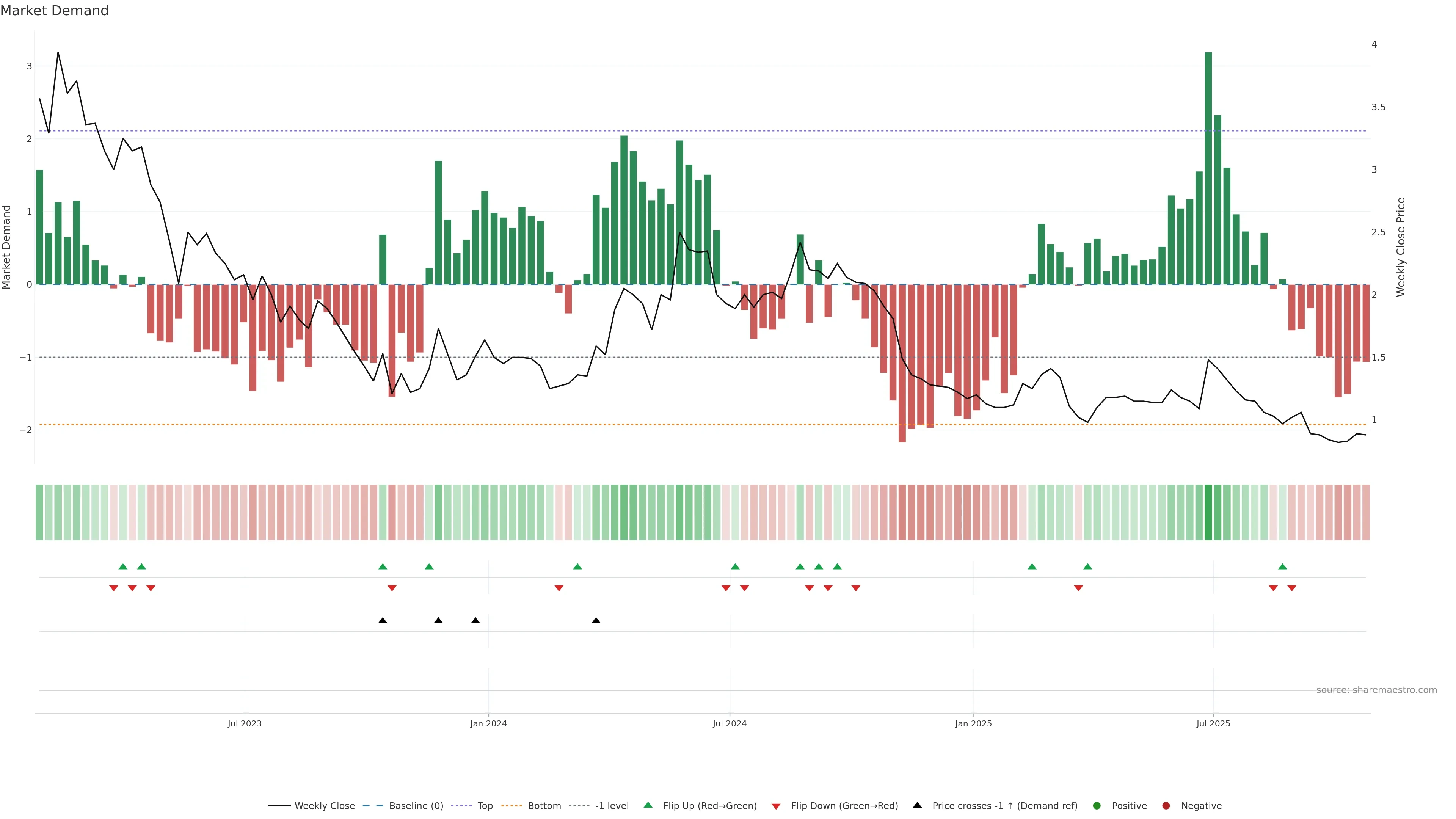Click the Negative red circle legend icon
The height and width of the screenshot is (819, 1456).
tap(1166, 806)
